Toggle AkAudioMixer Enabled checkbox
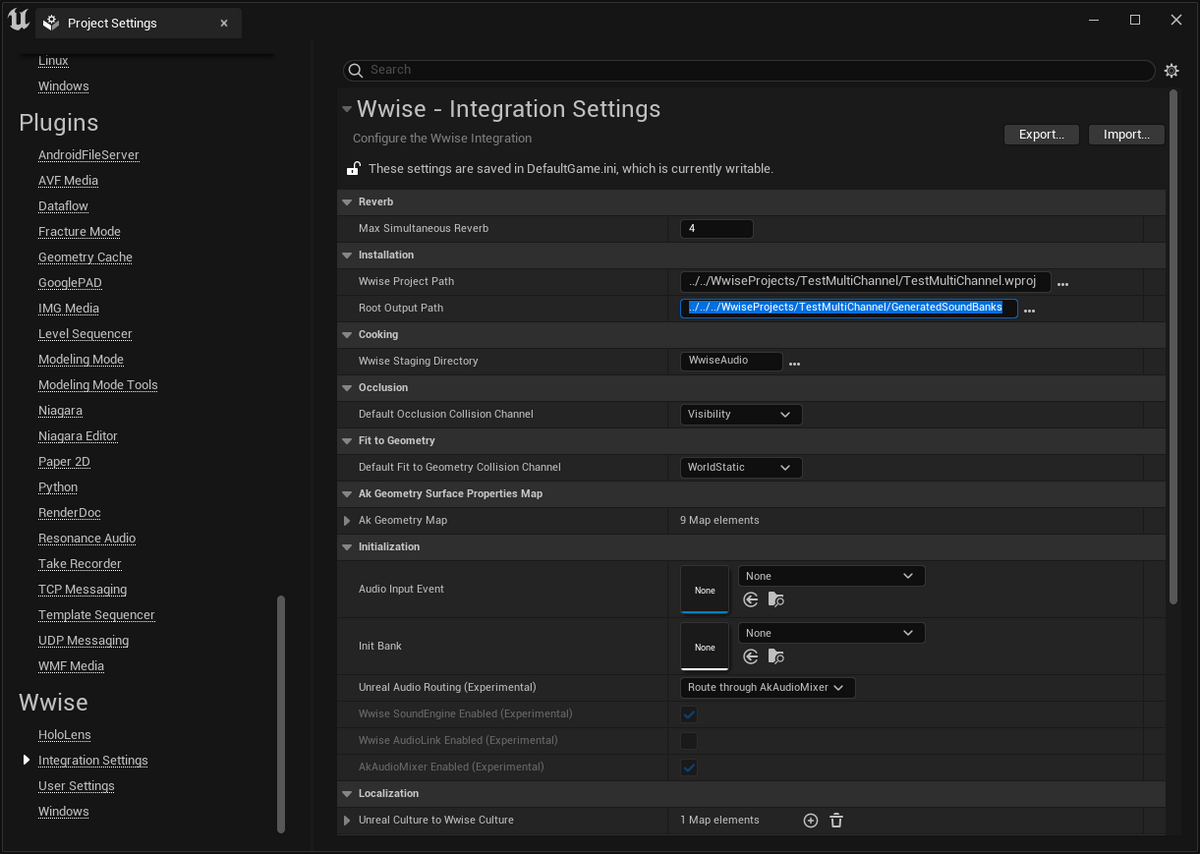 689,767
